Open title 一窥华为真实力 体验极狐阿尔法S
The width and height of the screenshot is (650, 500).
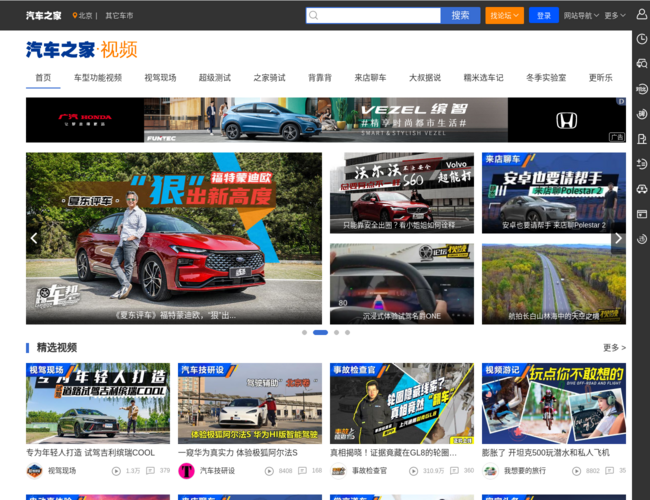238,453
